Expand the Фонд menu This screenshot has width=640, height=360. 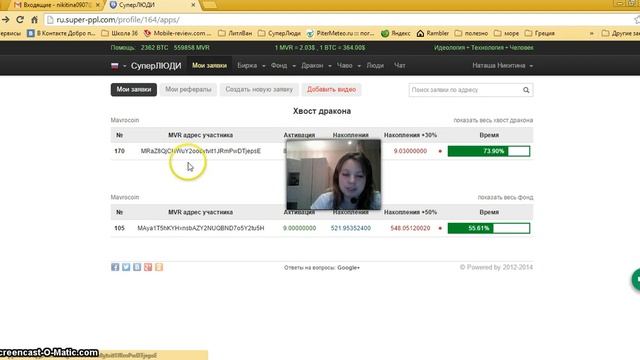pyautogui.click(x=283, y=65)
